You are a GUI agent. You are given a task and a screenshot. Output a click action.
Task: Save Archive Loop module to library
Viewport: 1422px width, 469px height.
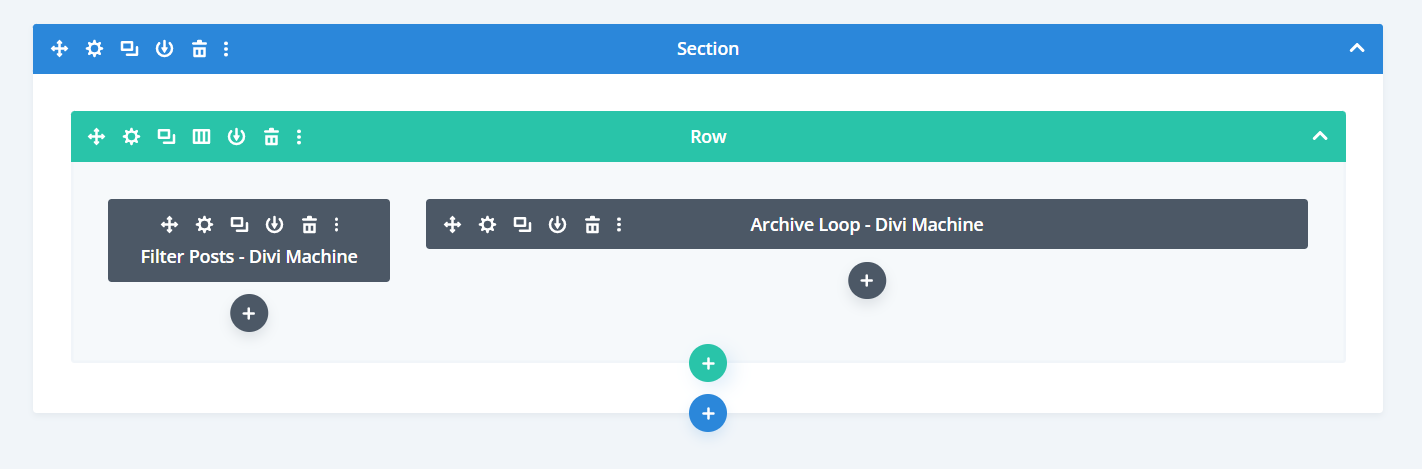click(x=557, y=224)
